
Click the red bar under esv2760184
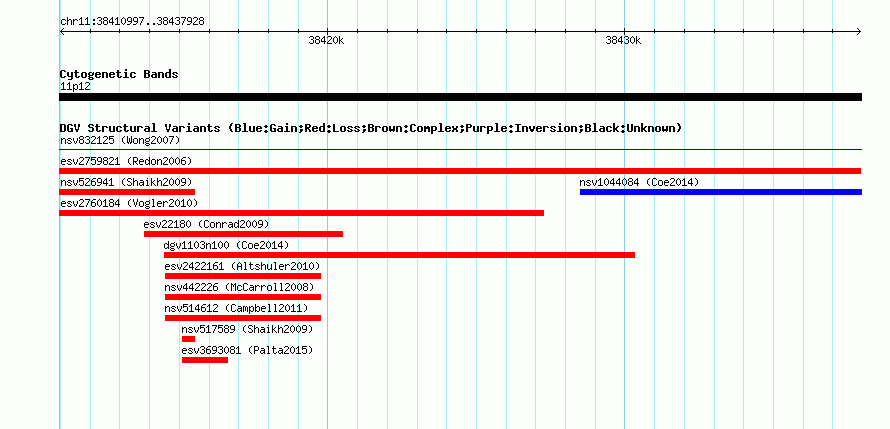pyautogui.click(x=301, y=213)
